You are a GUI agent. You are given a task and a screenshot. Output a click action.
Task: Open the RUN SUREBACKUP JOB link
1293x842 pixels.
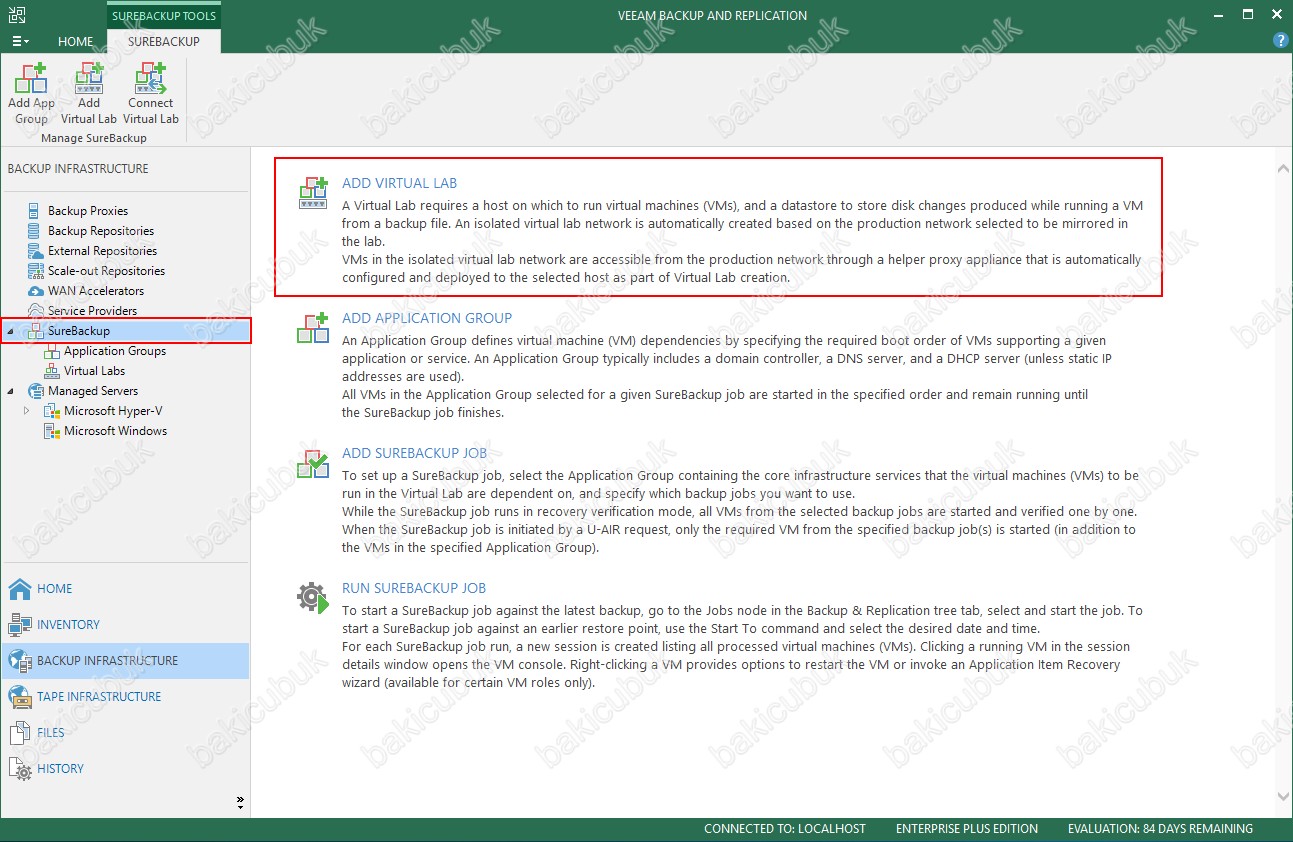click(x=414, y=588)
